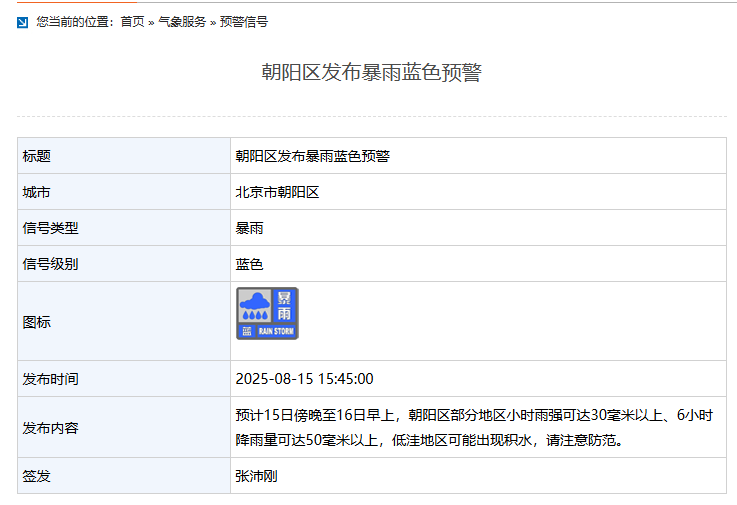Click the signer name 张沛刚
Viewport: 737px width, 505px height.
pos(256,476)
